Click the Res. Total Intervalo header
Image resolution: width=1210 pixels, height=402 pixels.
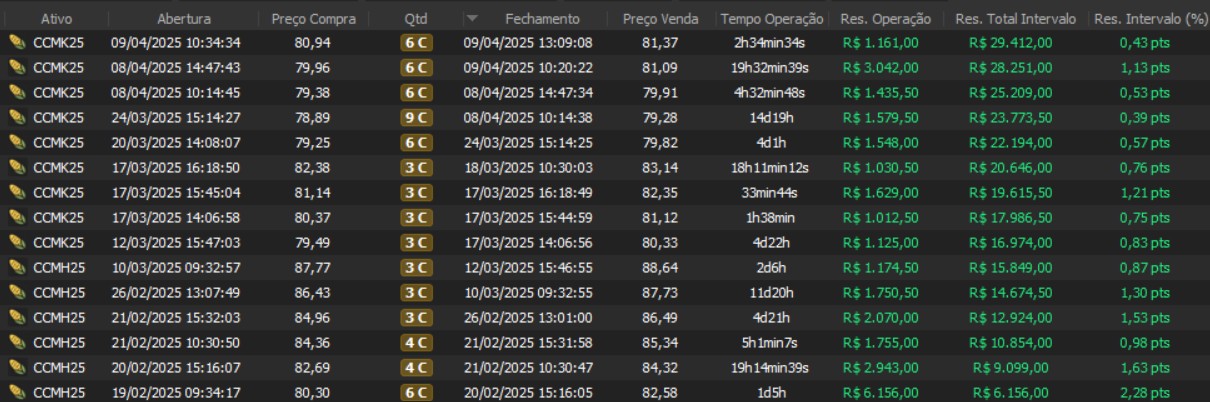tap(1015, 19)
